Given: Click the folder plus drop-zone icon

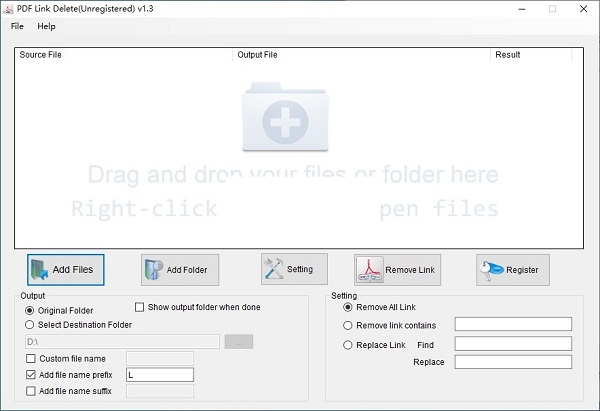Looking at the screenshot, I should [285, 117].
